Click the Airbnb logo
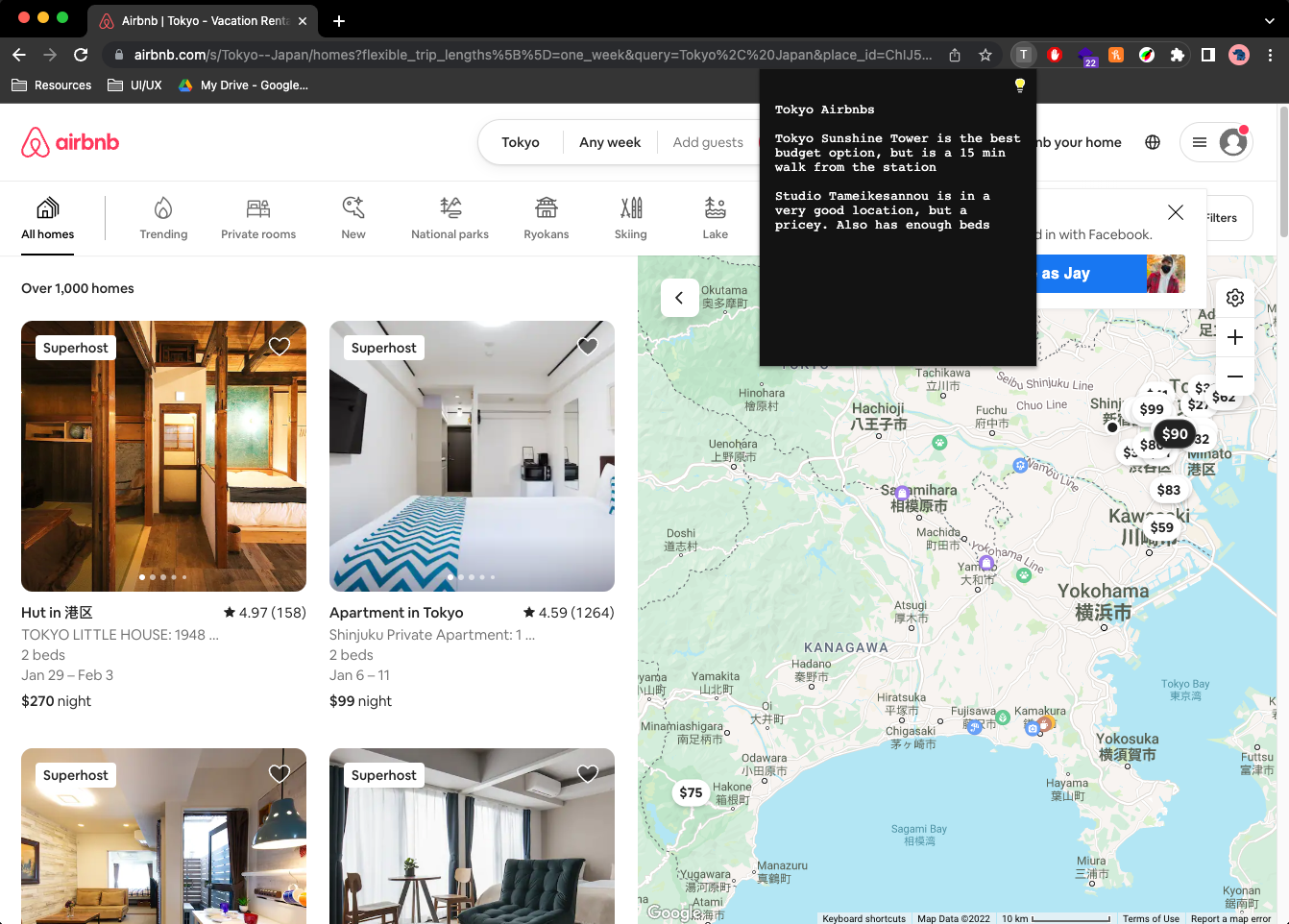The image size is (1289, 924). [x=70, y=142]
